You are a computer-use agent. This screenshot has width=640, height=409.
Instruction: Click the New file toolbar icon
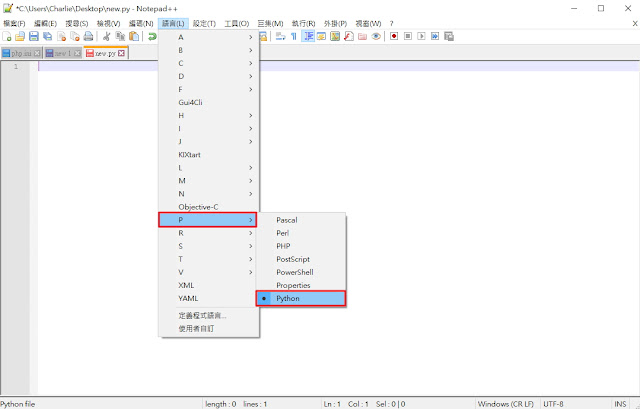pos(7,36)
